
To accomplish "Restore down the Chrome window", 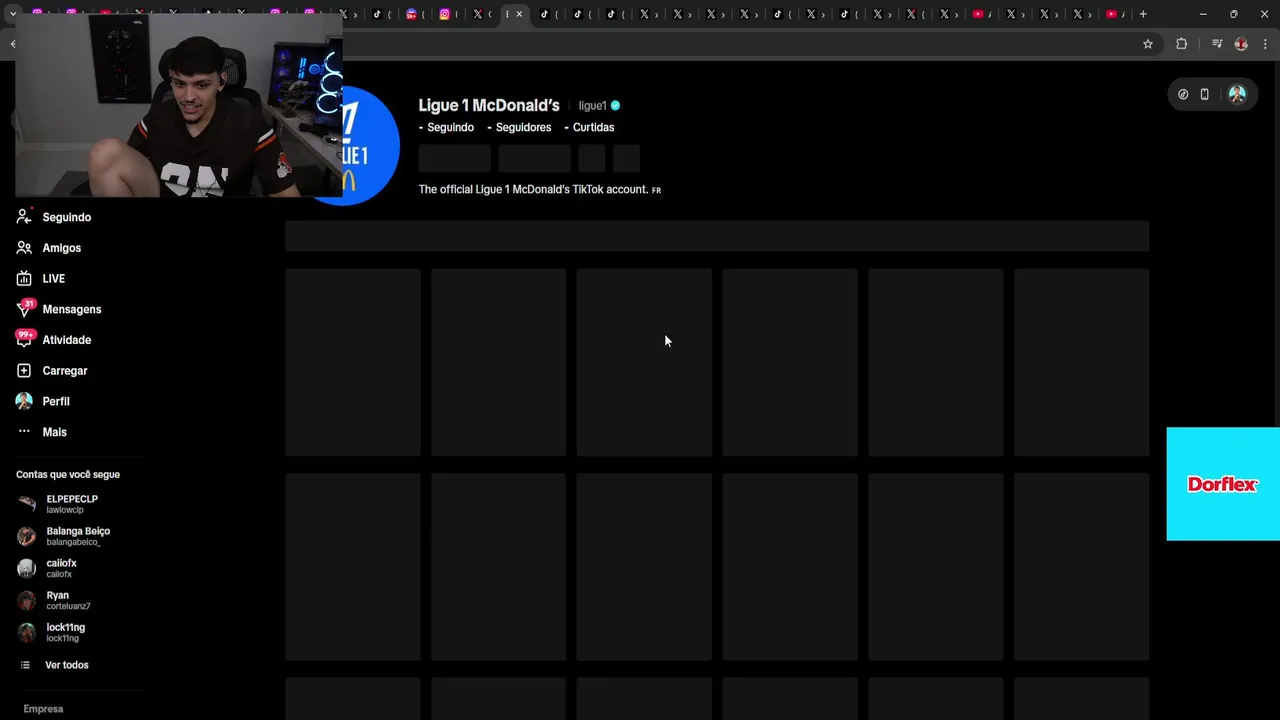I will tap(1233, 14).
